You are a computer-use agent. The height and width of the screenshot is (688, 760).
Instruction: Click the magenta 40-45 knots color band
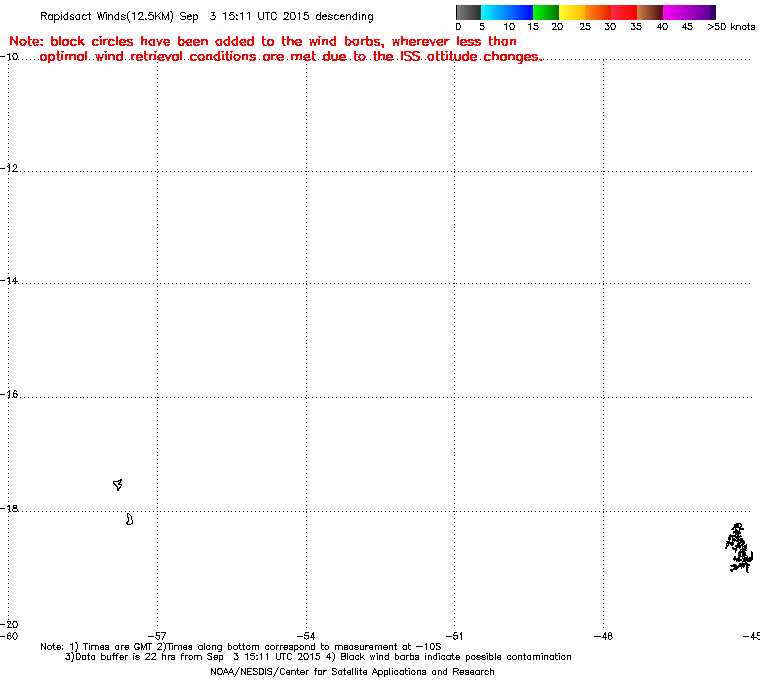[676, 12]
